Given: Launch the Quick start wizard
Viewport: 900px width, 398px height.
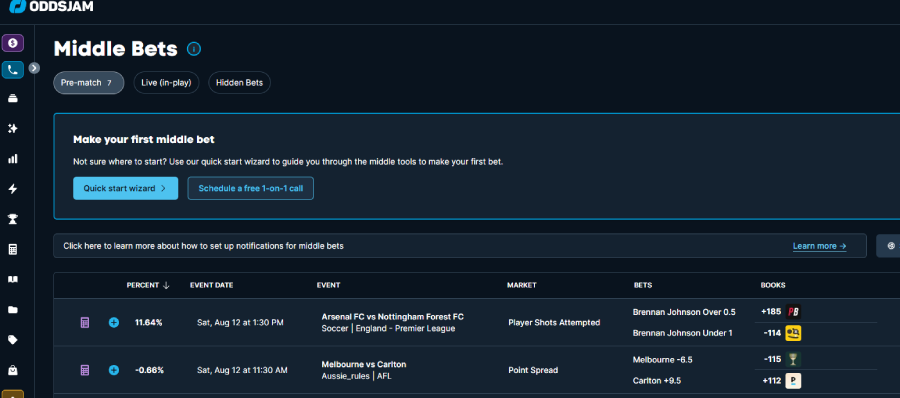Looking at the screenshot, I should tap(126, 188).
